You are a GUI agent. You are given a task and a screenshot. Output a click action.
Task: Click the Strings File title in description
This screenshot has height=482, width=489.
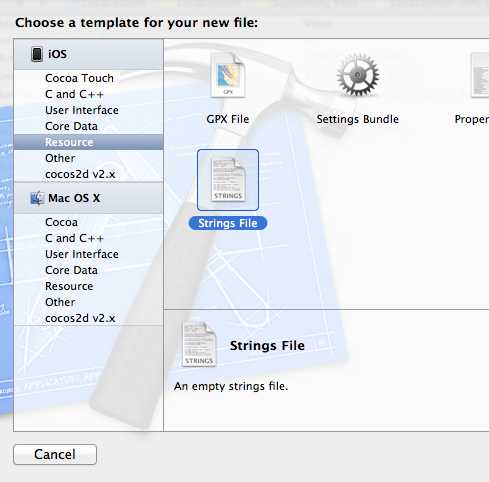coord(267,345)
